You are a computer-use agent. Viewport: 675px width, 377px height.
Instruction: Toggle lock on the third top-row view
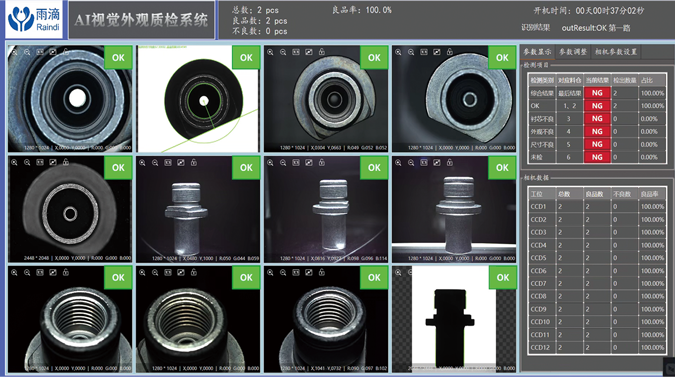pyautogui.click(x=322, y=52)
